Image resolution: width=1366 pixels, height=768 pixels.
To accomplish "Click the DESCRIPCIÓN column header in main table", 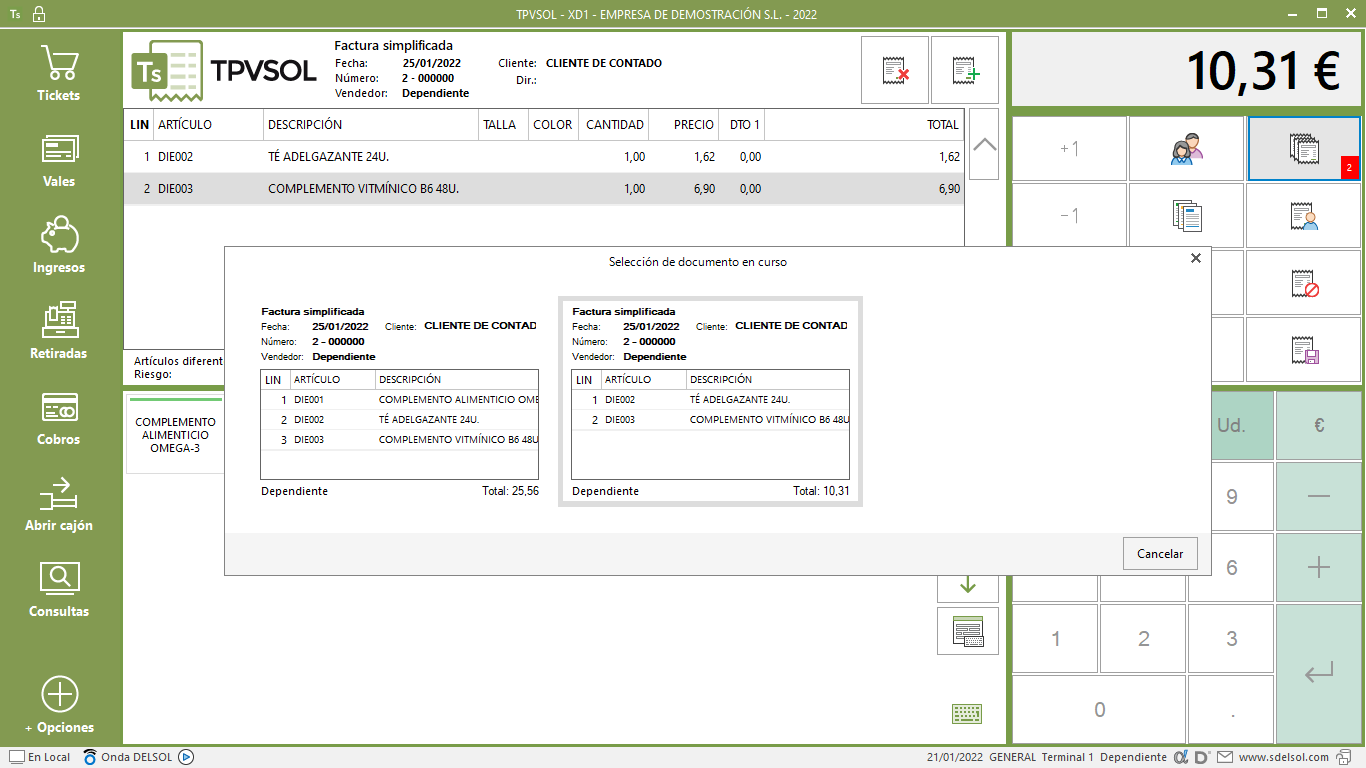I will tap(371, 125).
